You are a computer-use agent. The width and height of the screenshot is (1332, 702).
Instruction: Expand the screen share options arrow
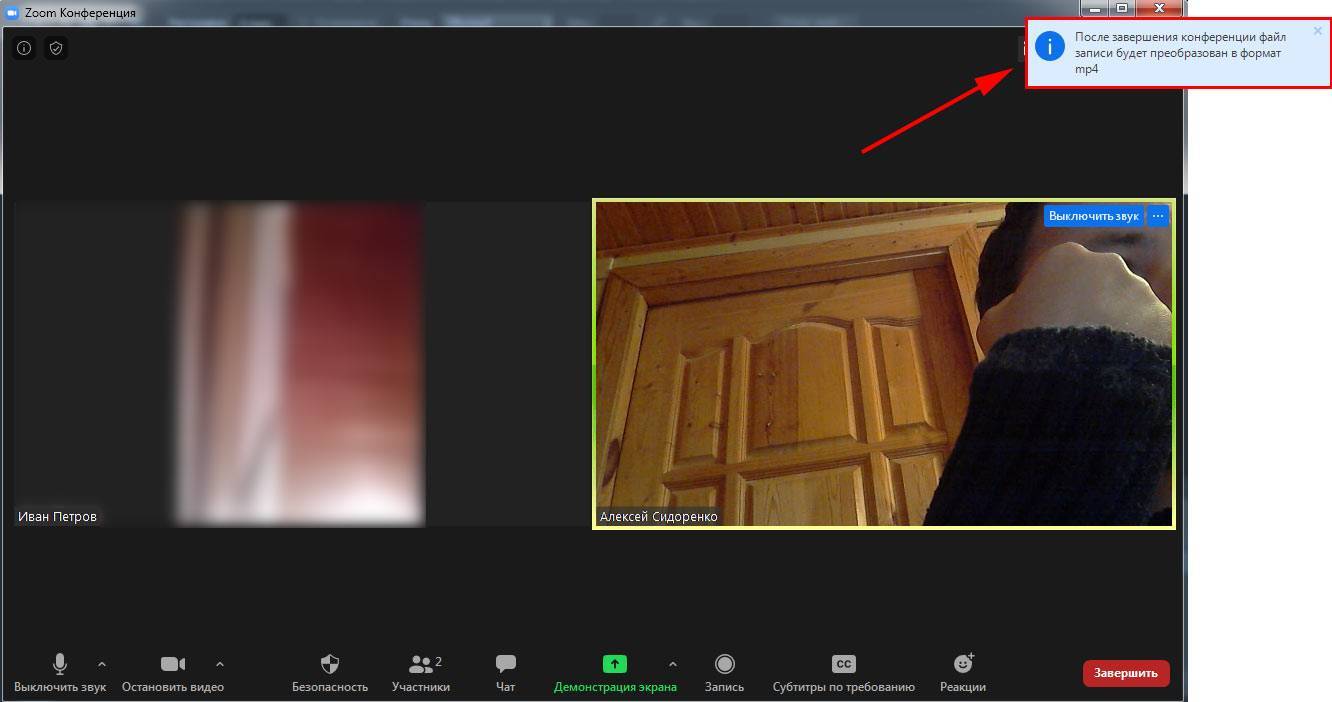pyautogui.click(x=672, y=664)
